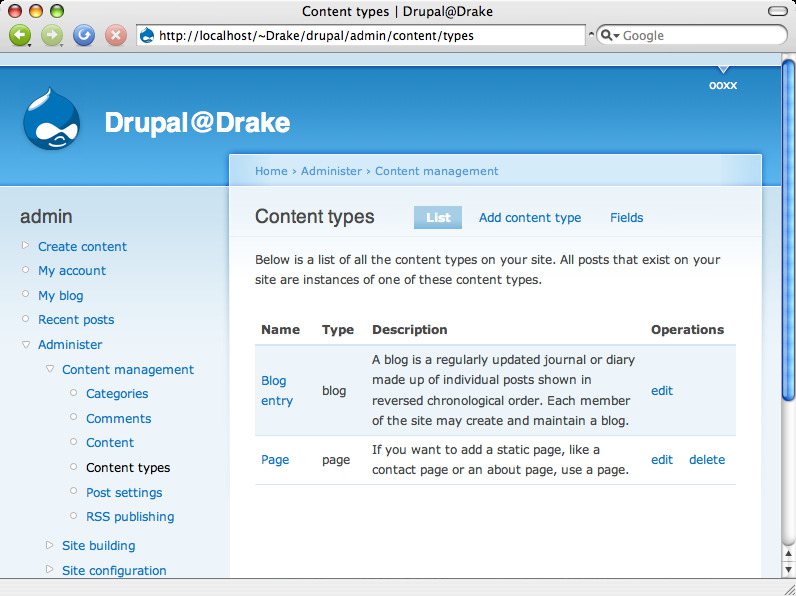796x596 pixels.
Task: Zoom the window with green button
Action: click(x=57, y=11)
